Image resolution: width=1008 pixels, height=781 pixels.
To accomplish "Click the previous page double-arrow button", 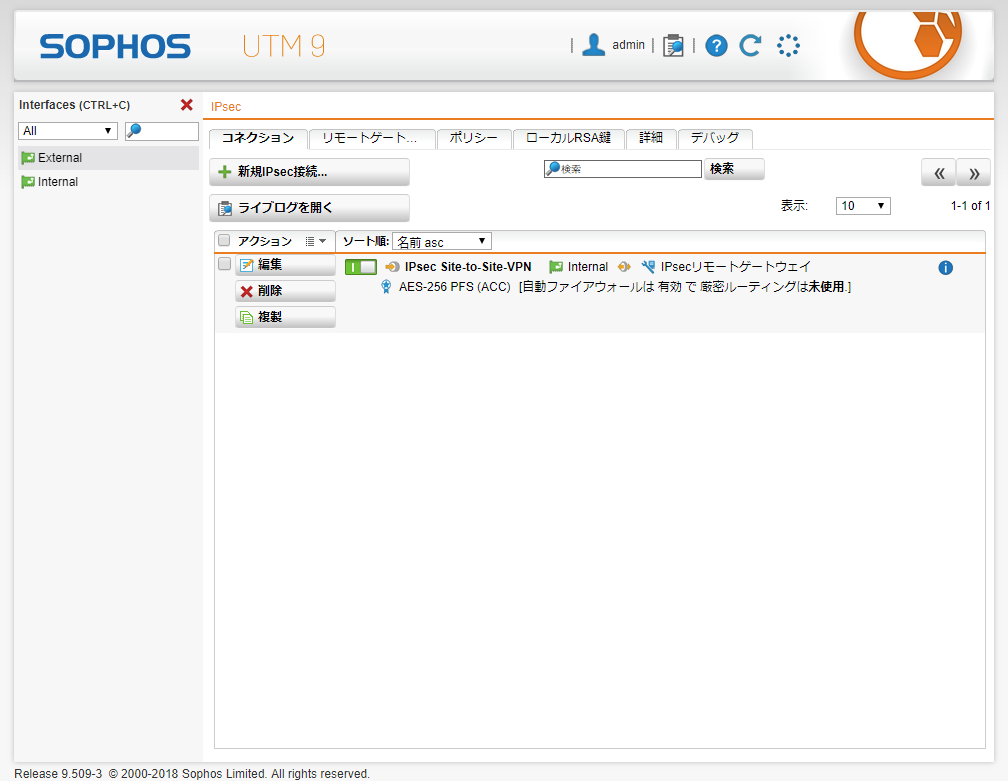I will pos(938,172).
